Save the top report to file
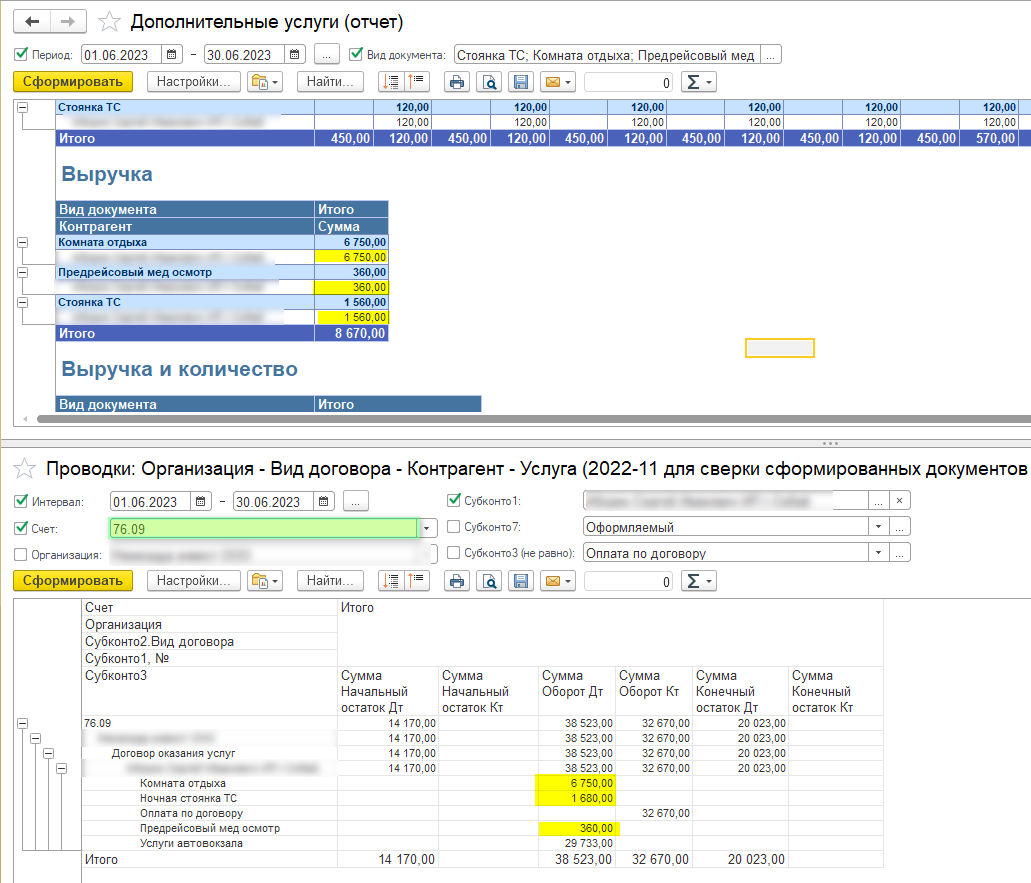 pos(519,82)
